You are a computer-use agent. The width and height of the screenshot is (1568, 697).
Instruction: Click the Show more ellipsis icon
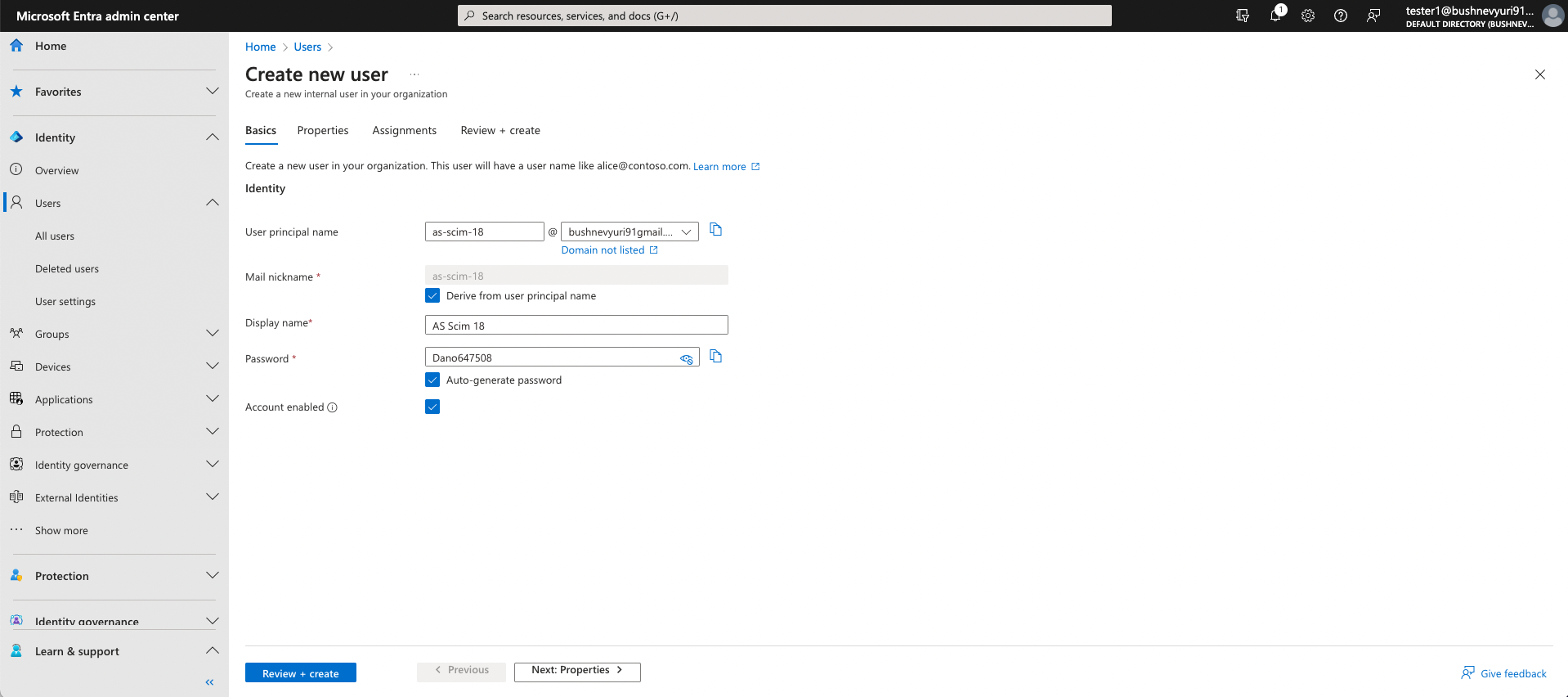click(x=16, y=529)
